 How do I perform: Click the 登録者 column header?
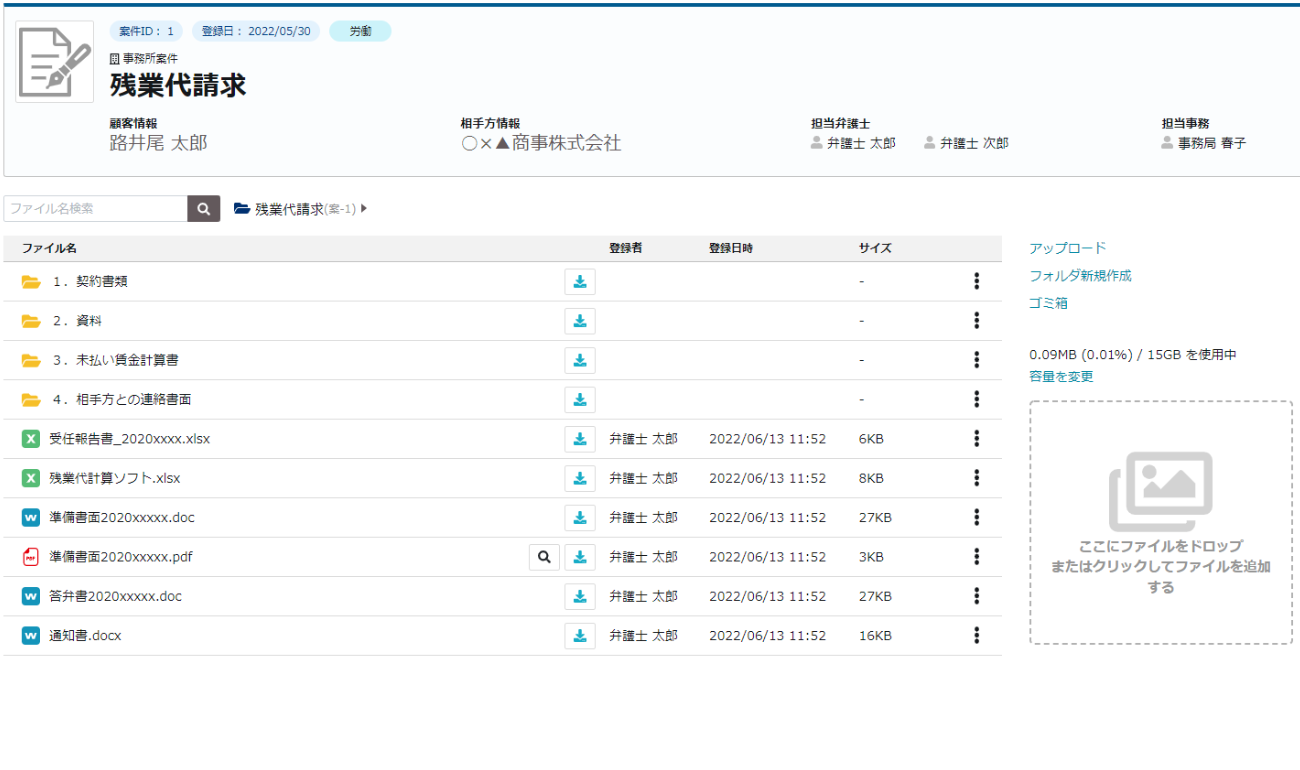(x=626, y=248)
